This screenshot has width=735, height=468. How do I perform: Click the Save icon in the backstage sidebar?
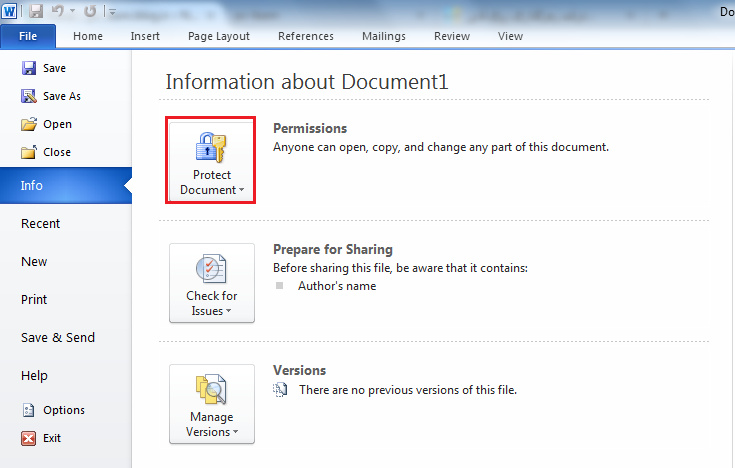click(29, 68)
